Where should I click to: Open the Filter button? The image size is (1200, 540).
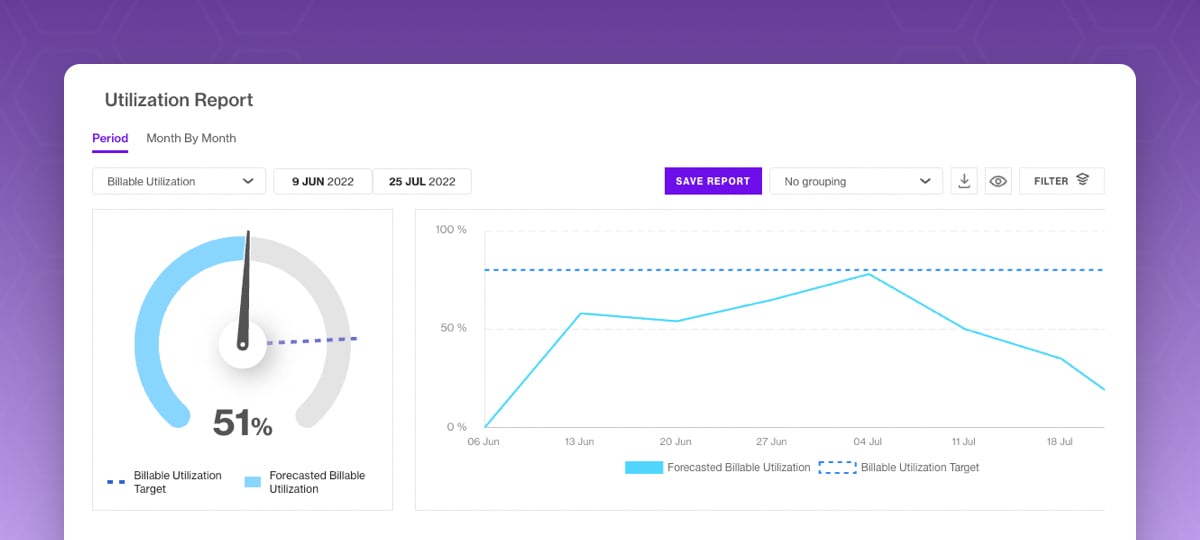(x=1061, y=181)
